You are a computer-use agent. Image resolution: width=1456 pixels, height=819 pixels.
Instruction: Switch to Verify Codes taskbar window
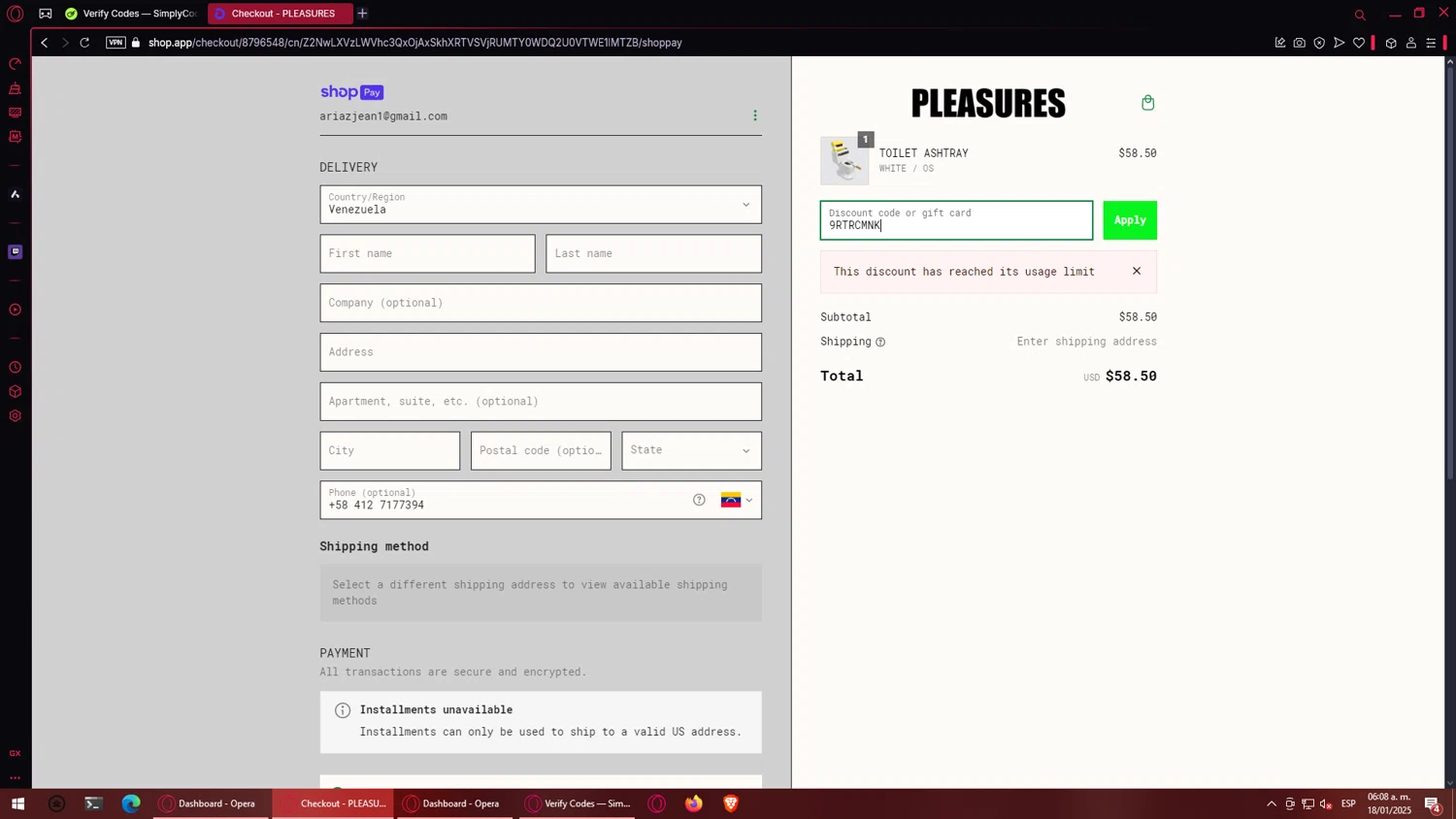click(x=578, y=803)
